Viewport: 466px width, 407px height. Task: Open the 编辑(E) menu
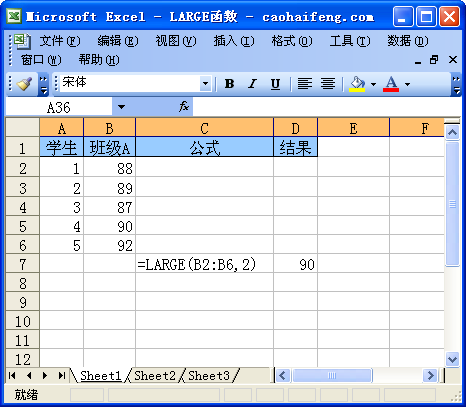pos(118,41)
